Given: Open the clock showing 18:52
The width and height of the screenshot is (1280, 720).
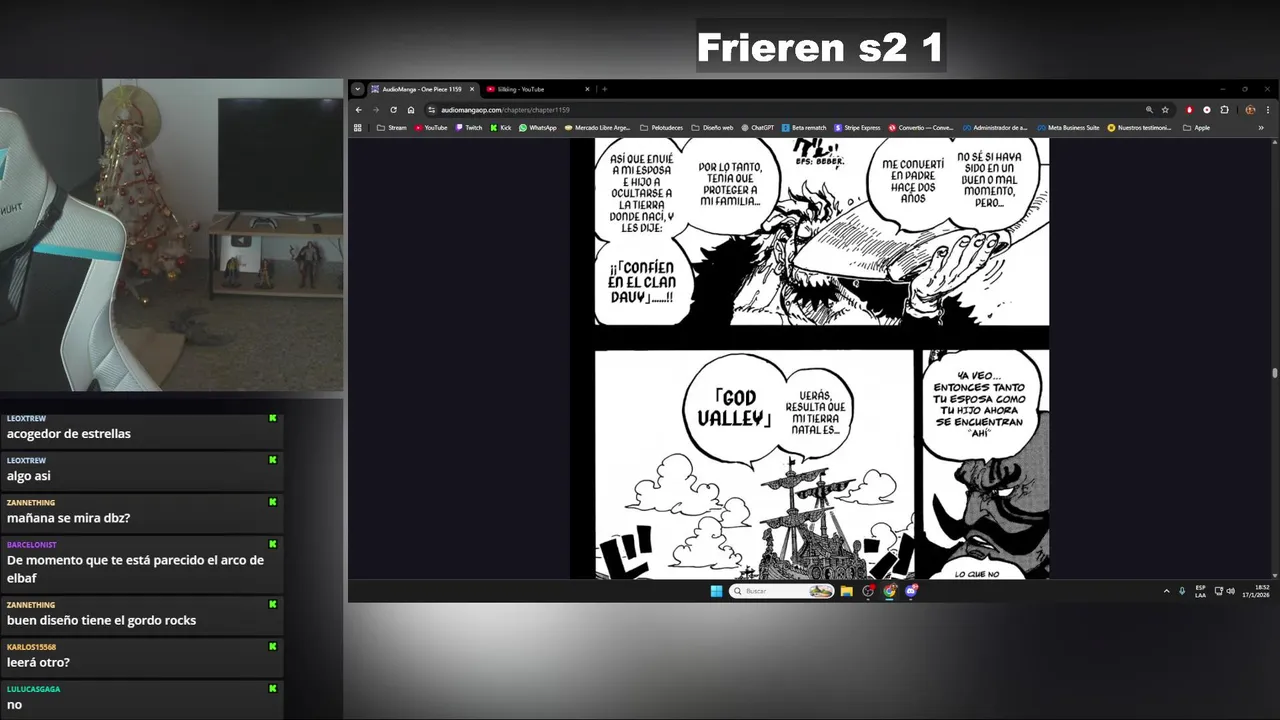Looking at the screenshot, I should (x=1256, y=591).
